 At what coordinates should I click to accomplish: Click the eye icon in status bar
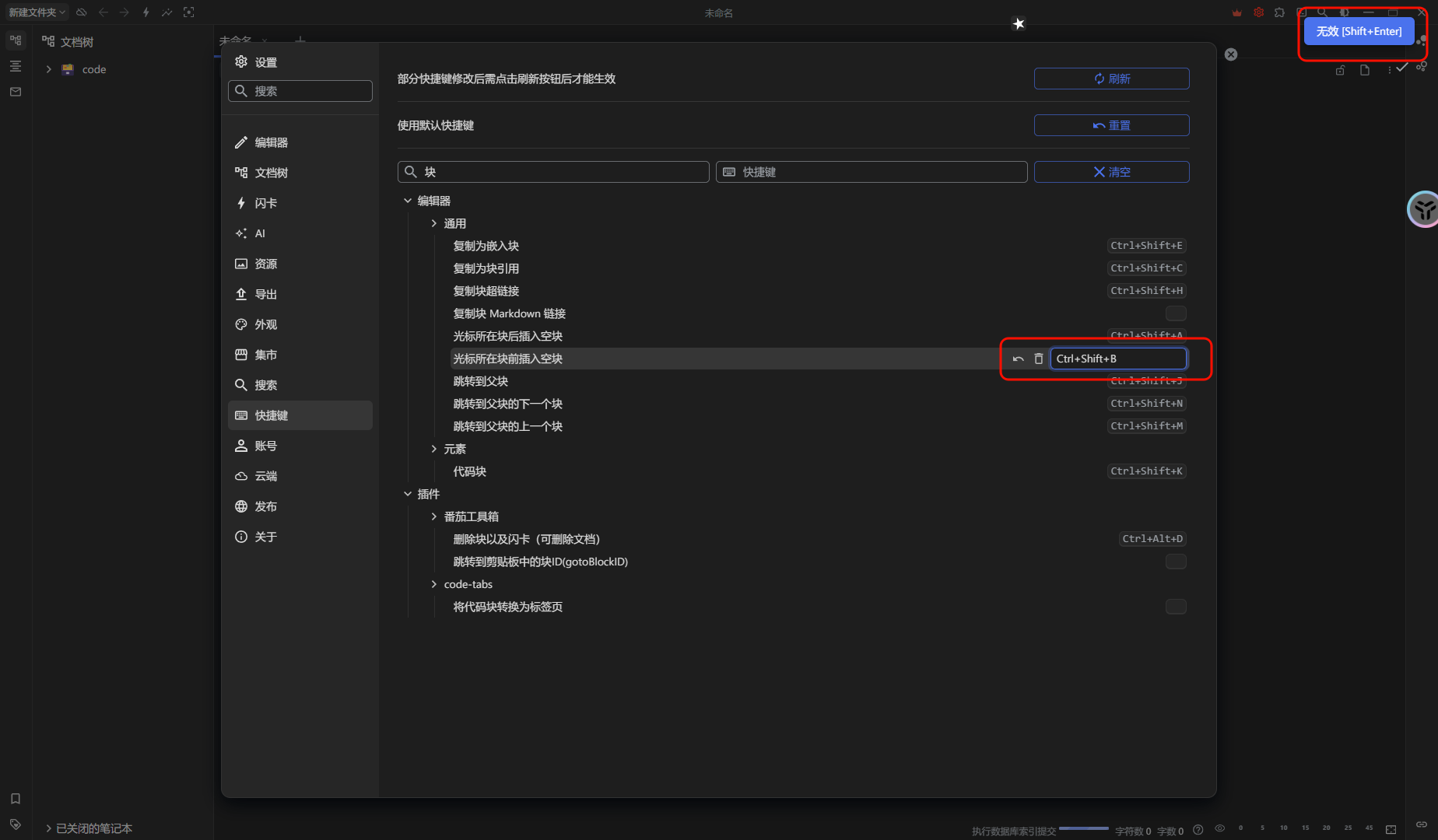(x=1220, y=829)
